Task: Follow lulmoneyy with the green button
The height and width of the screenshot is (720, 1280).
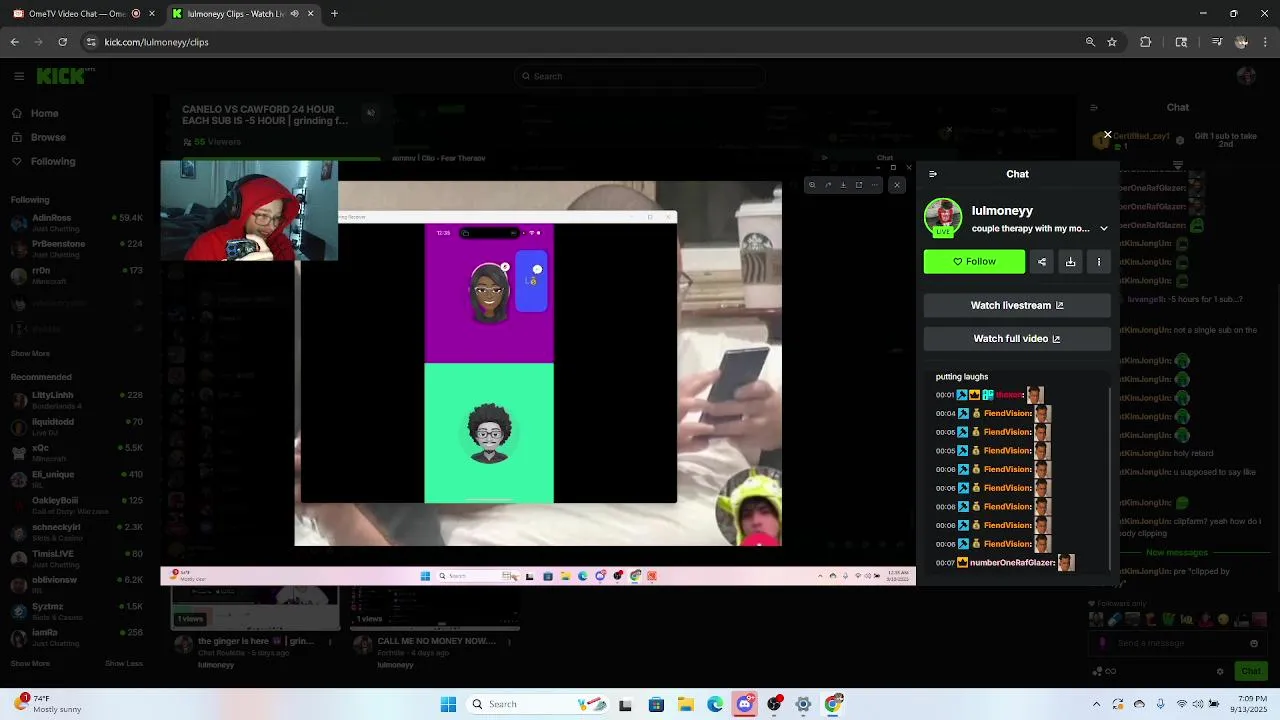Action: pos(974,262)
